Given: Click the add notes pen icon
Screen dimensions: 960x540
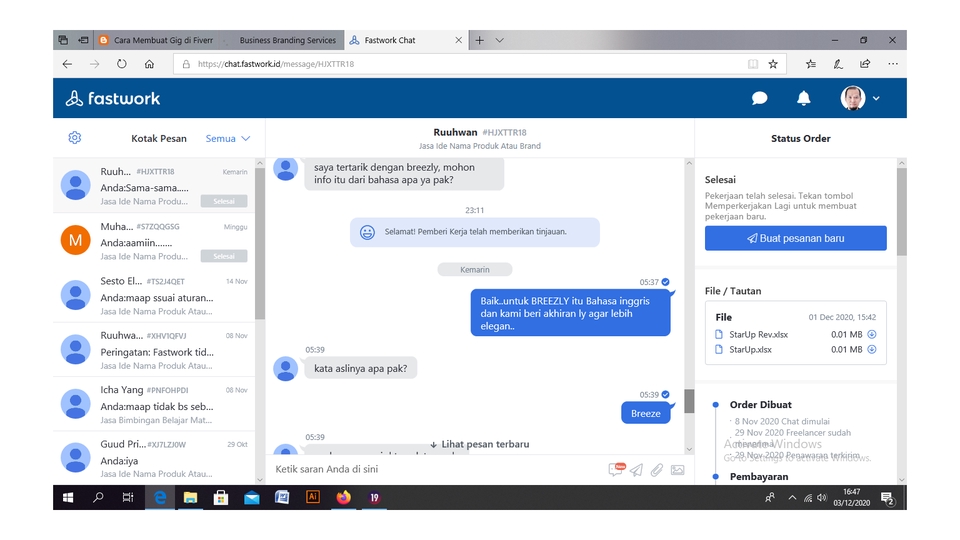Looking at the screenshot, I should [838, 64].
